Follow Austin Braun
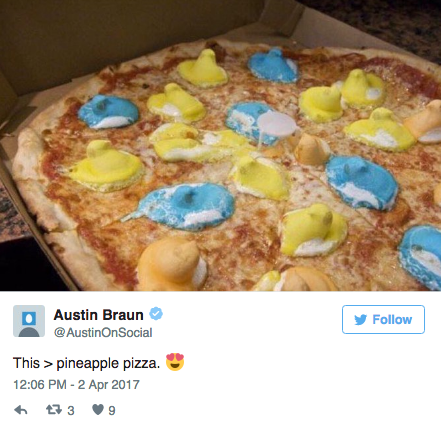The height and width of the screenshot is (428, 441). tap(383, 319)
